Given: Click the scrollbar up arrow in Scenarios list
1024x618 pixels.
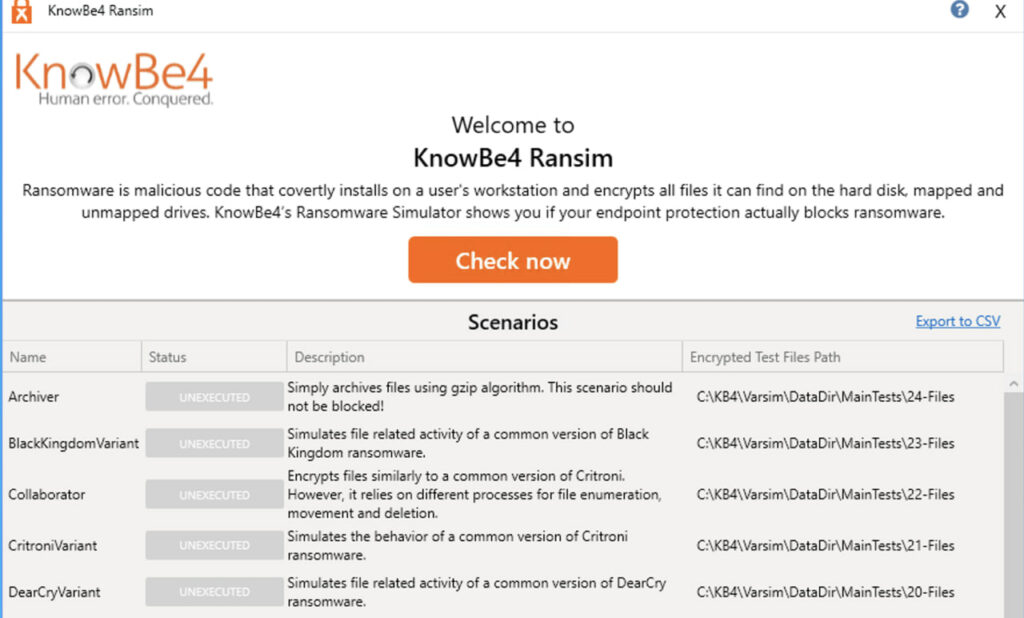Looking at the screenshot, I should point(1014,384).
